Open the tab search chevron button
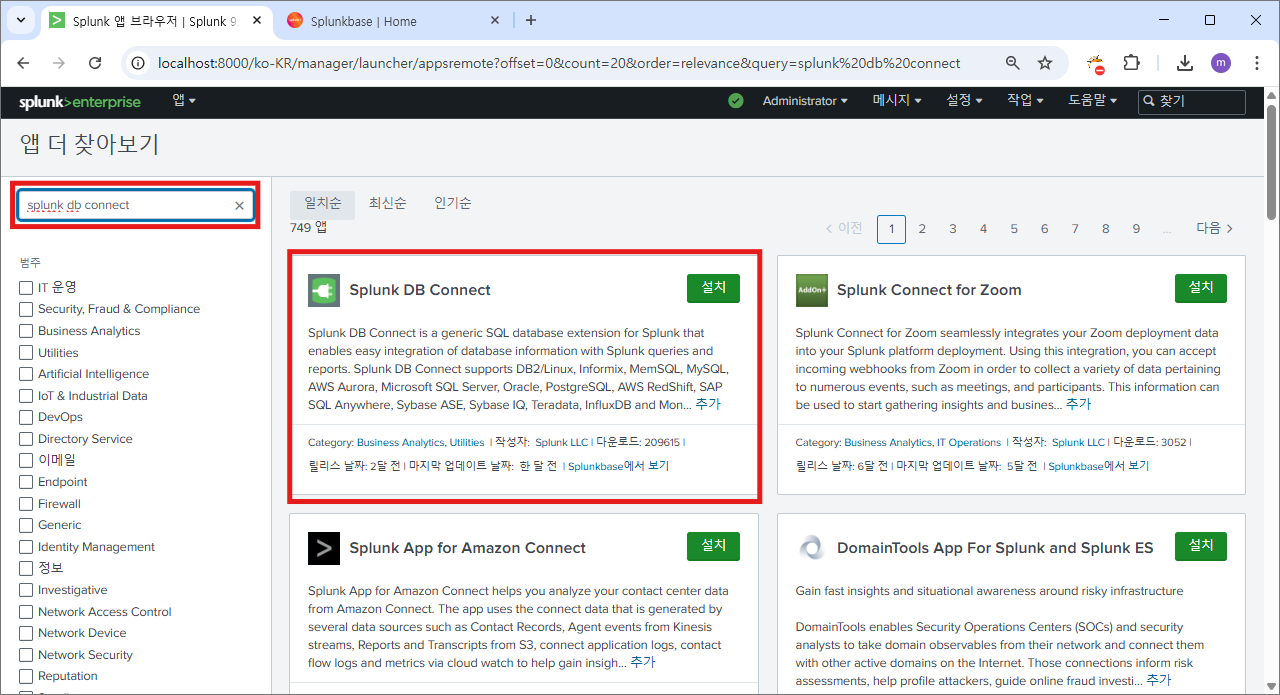 point(21,20)
